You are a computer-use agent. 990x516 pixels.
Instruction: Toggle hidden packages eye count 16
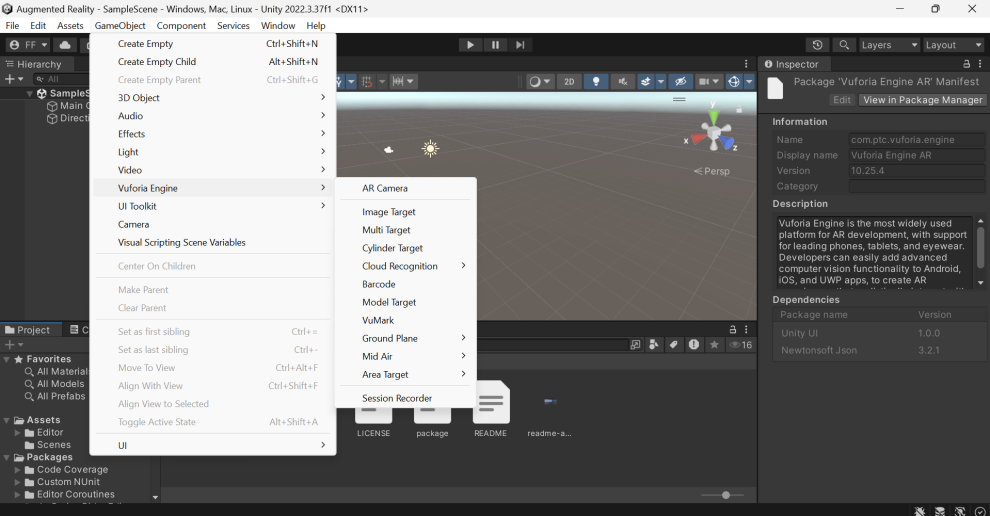click(x=741, y=345)
